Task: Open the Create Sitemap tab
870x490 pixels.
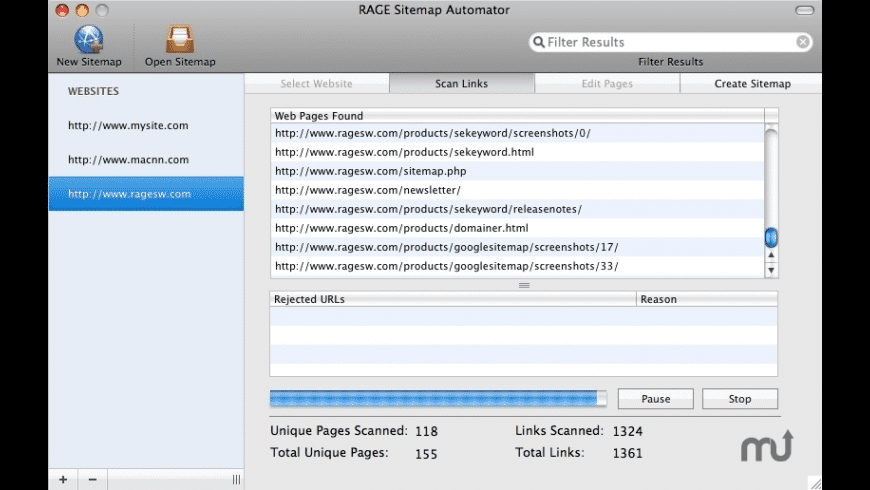Action: click(x=752, y=84)
